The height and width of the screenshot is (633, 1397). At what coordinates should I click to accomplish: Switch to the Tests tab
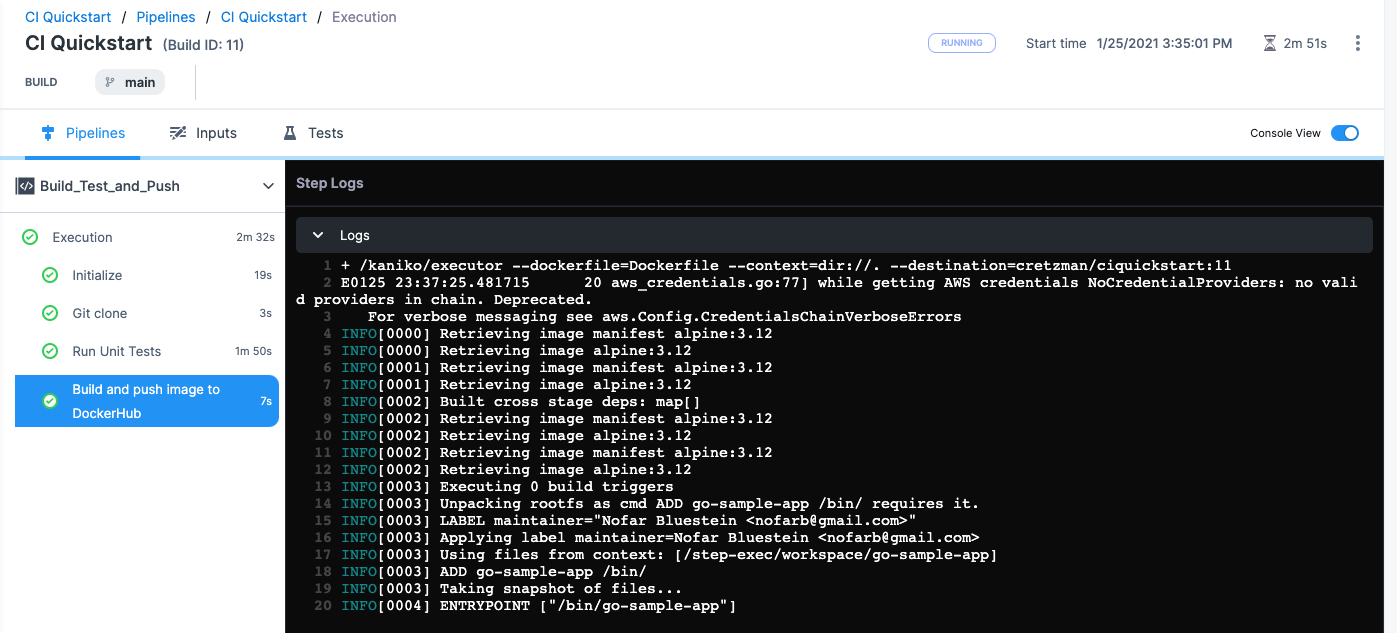[x=313, y=133]
